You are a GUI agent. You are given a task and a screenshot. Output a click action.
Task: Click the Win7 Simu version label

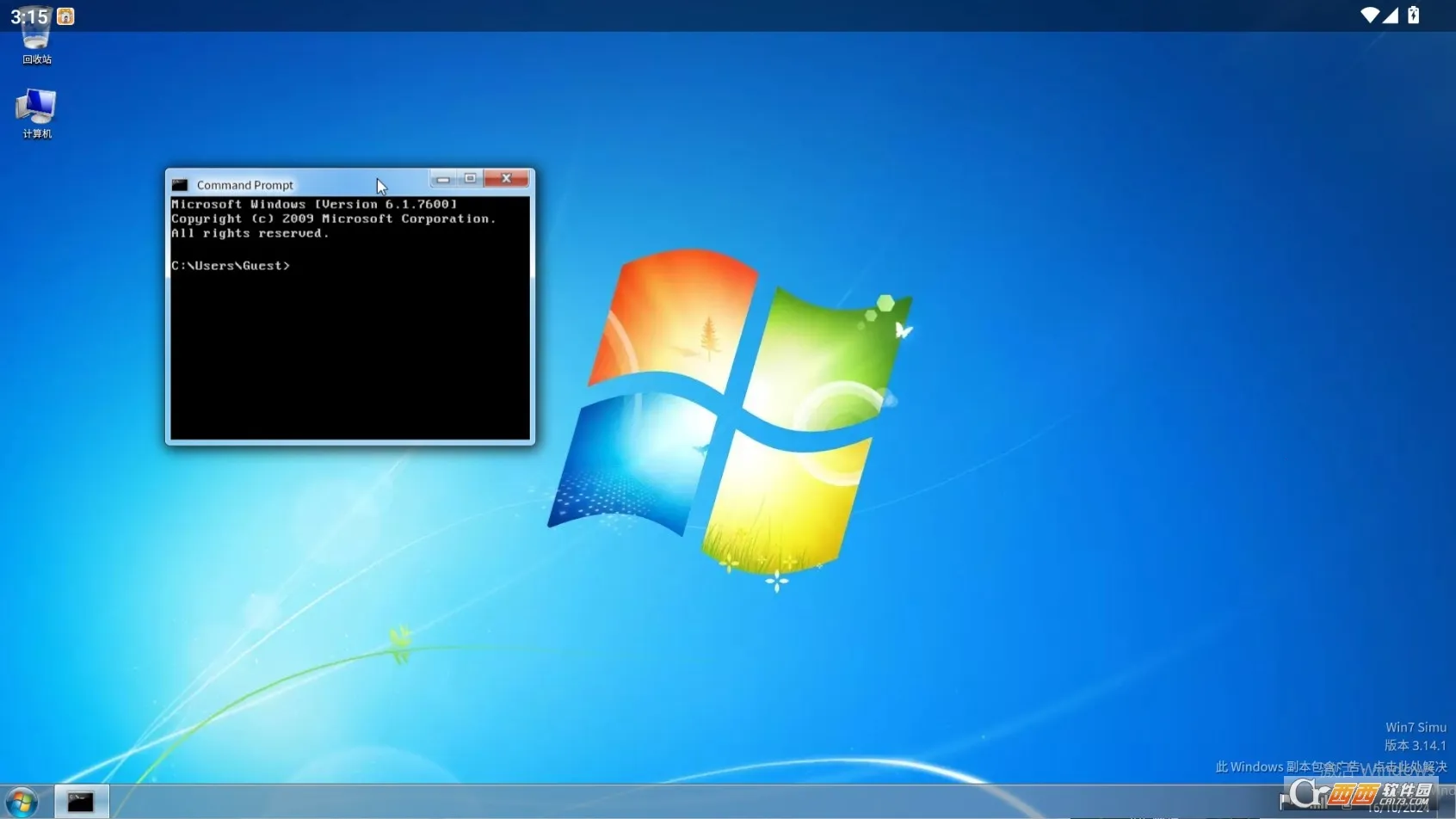[1416, 727]
